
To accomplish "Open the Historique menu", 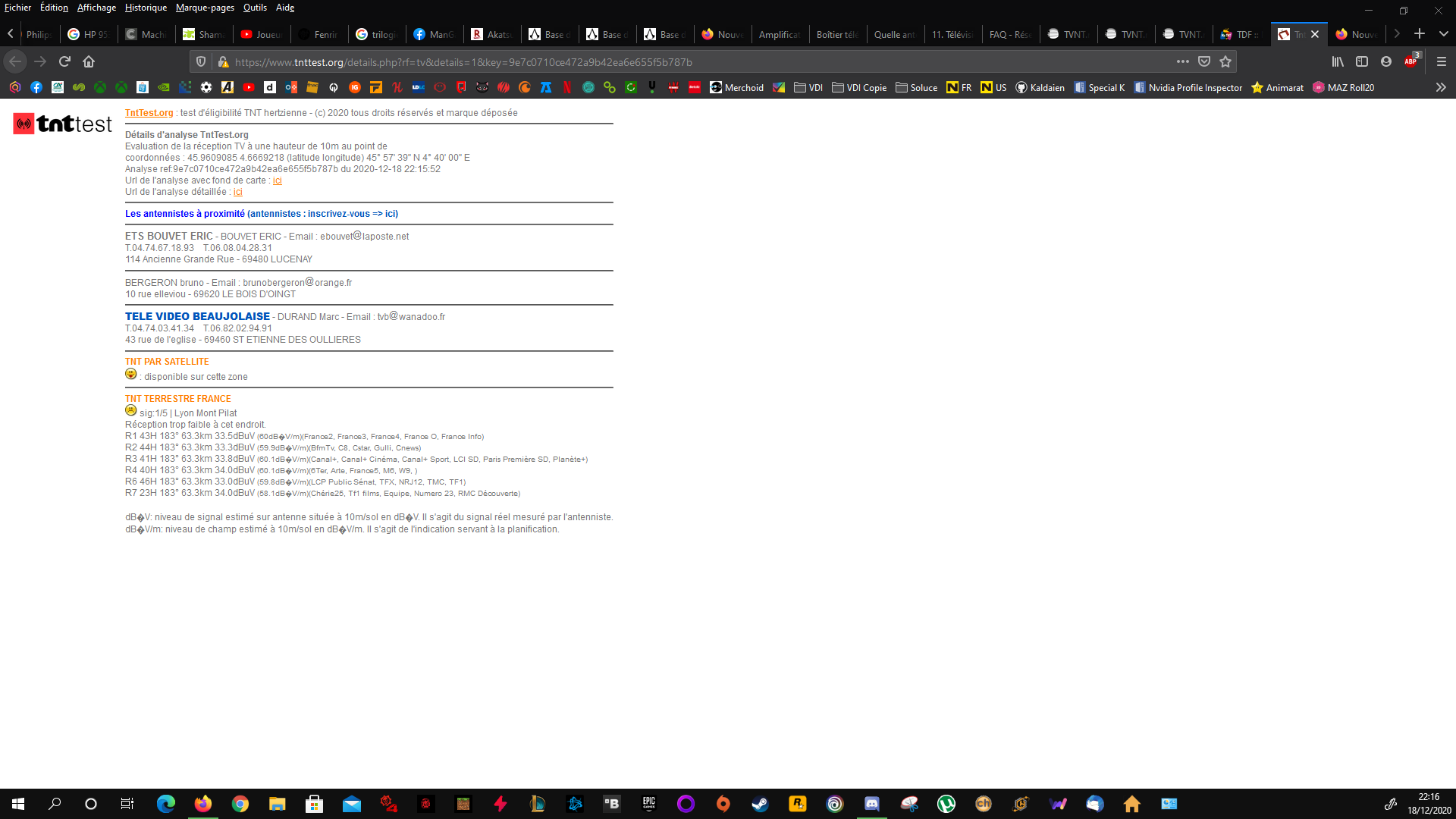I will pos(146,8).
